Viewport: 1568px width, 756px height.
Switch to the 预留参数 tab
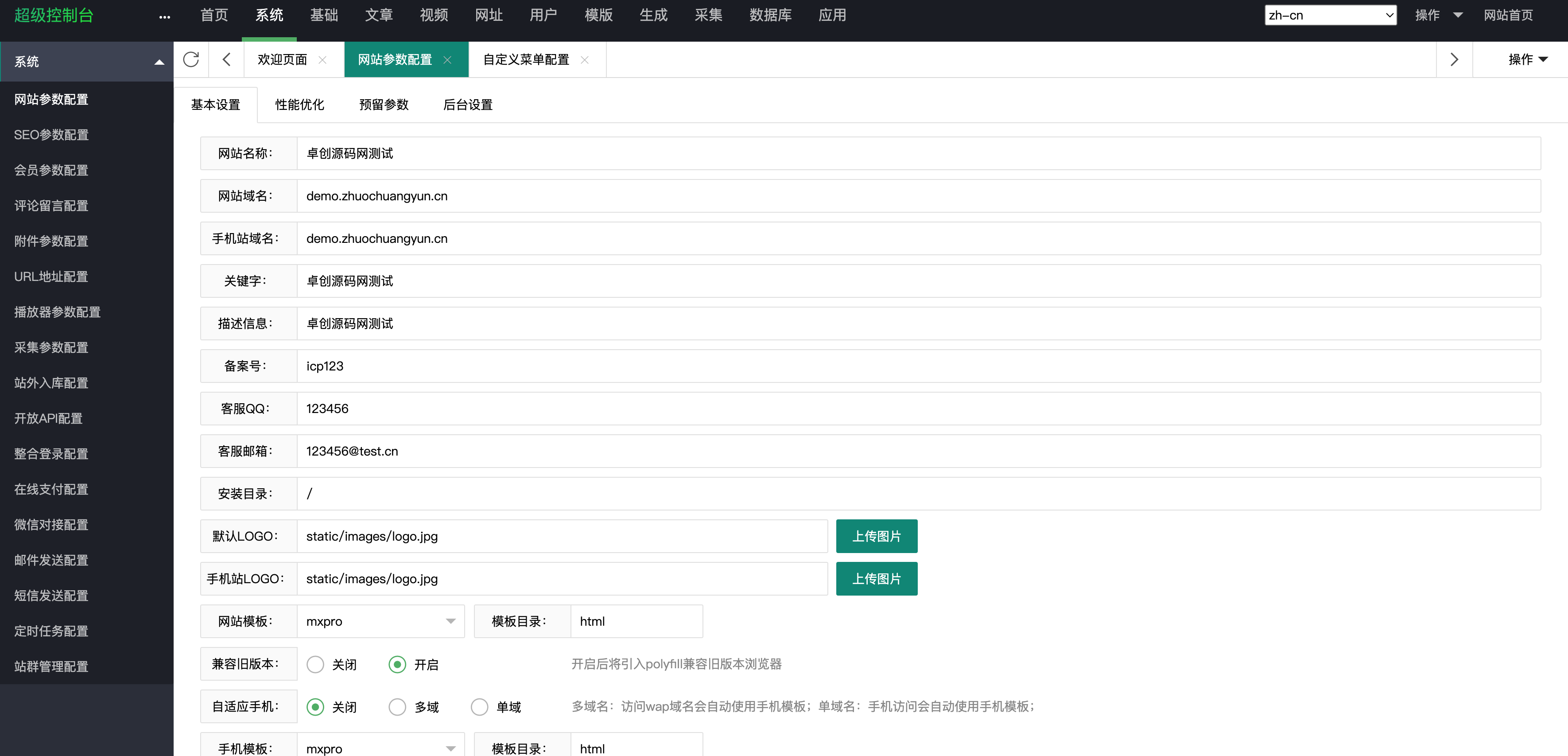pos(384,105)
